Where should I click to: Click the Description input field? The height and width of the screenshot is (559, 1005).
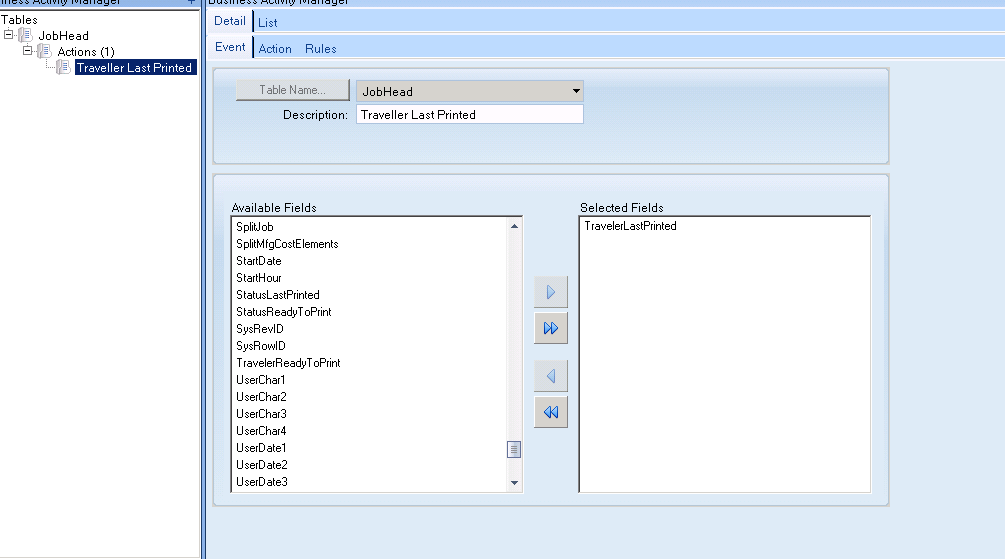pos(469,115)
